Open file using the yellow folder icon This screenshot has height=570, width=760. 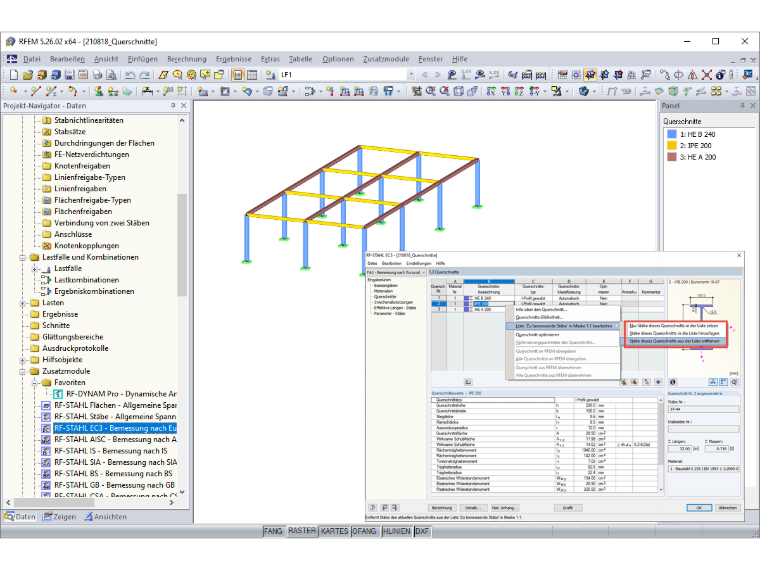tap(28, 75)
